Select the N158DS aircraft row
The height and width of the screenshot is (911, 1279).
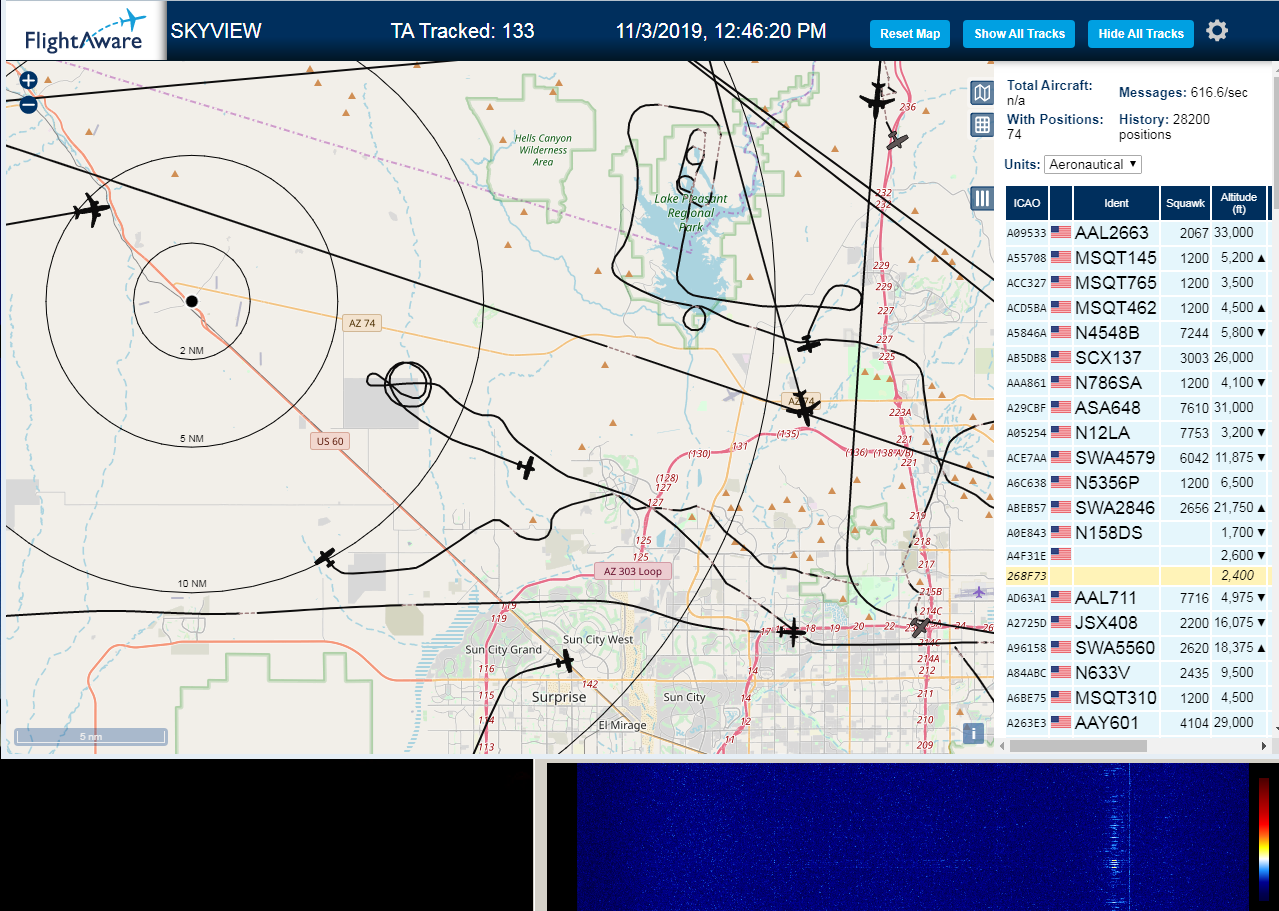coord(1137,532)
